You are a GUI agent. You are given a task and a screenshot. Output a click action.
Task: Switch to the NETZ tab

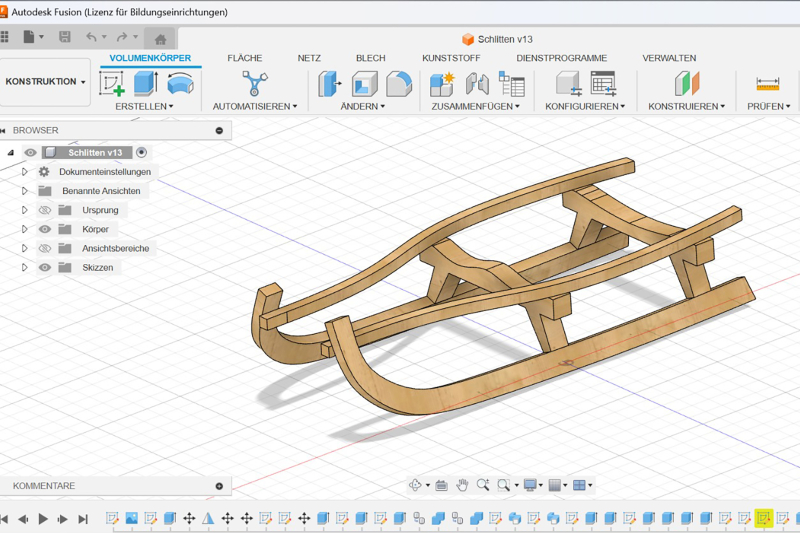click(x=309, y=58)
